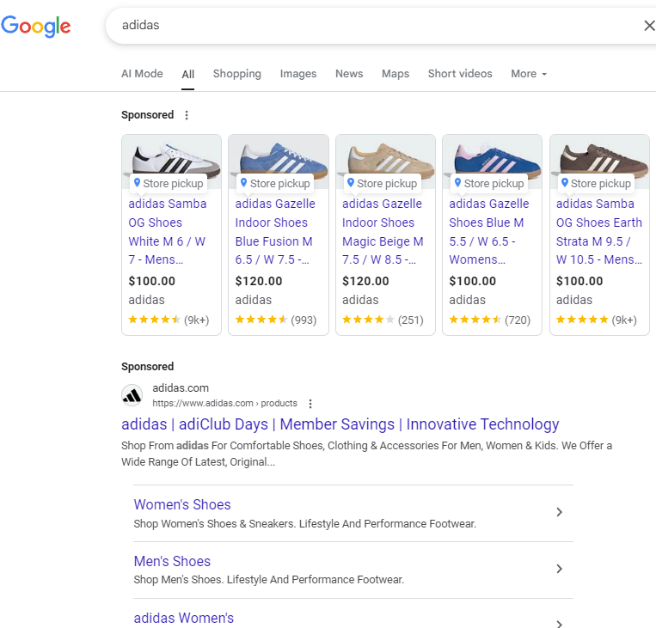Click the adidas logo favicon of the sponsored result
656x628 pixels.
(x=132, y=395)
